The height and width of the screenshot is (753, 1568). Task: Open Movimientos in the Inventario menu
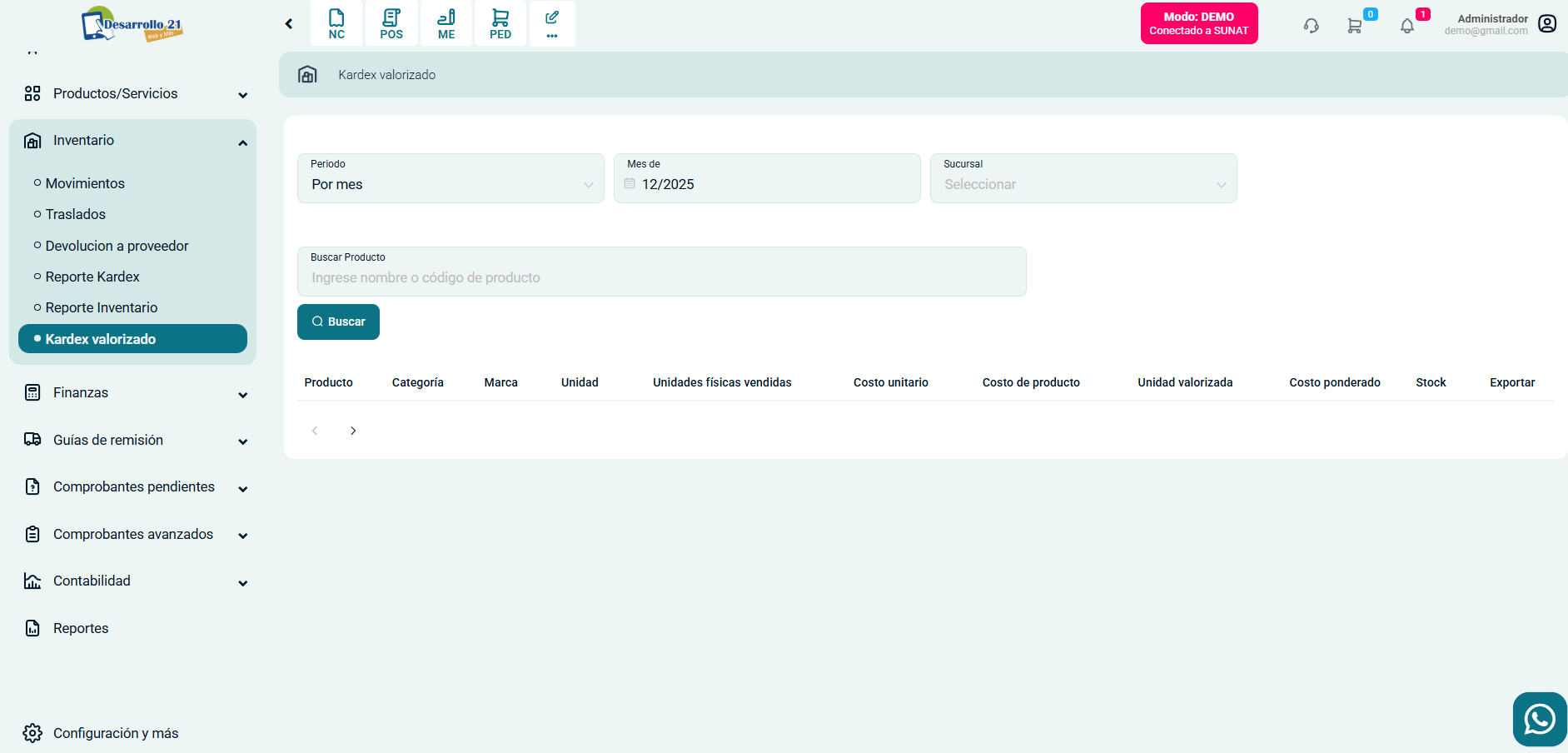(x=85, y=183)
